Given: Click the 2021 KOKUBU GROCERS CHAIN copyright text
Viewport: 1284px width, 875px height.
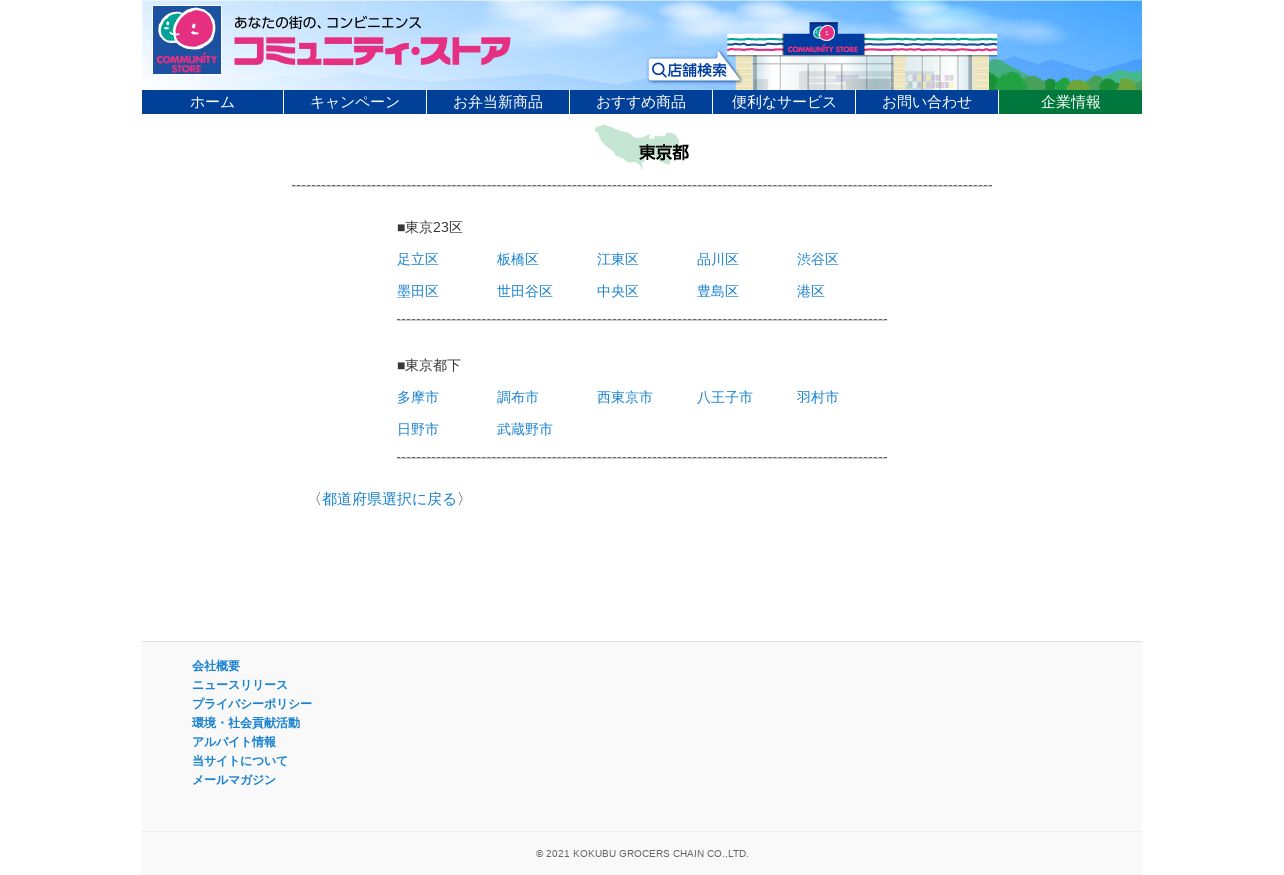Looking at the screenshot, I should click(642, 854).
